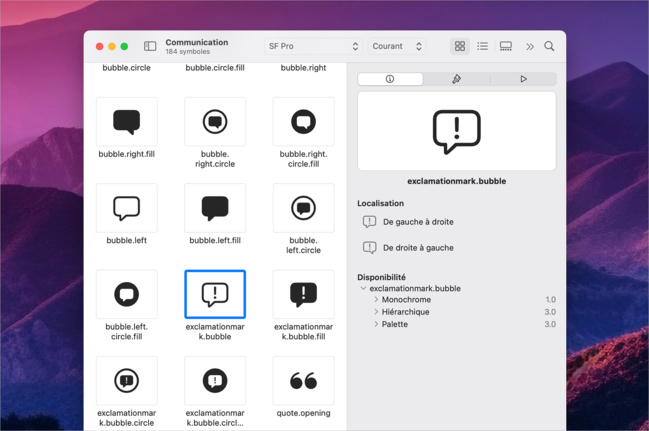Select the rendering paintbrush tab
This screenshot has width=649, height=431.
(x=456, y=79)
